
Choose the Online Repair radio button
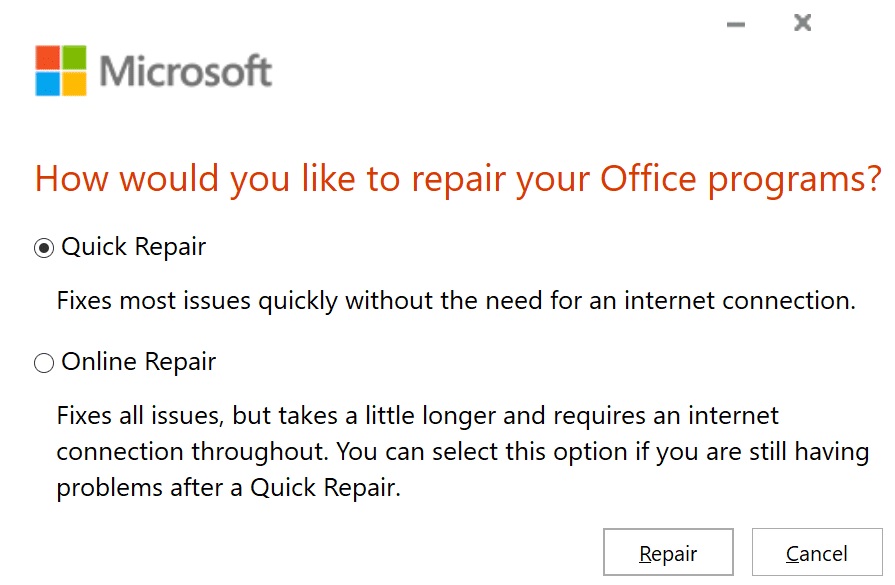(44, 364)
